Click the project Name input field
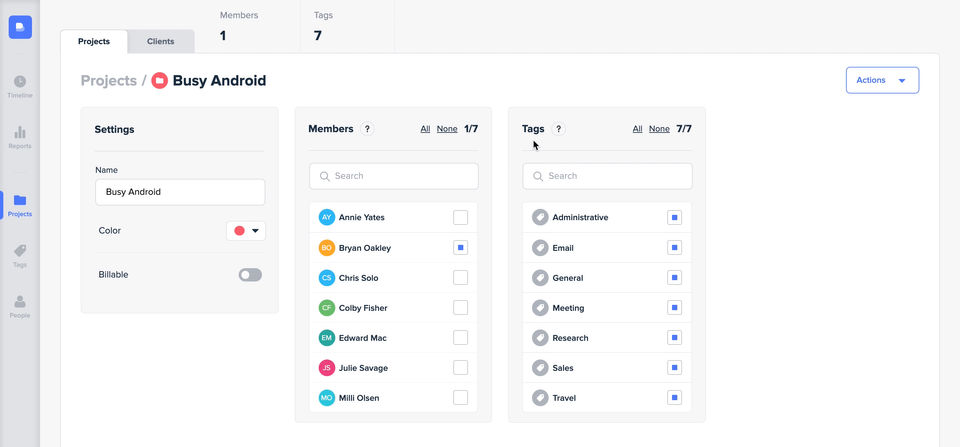 click(180, 192)
